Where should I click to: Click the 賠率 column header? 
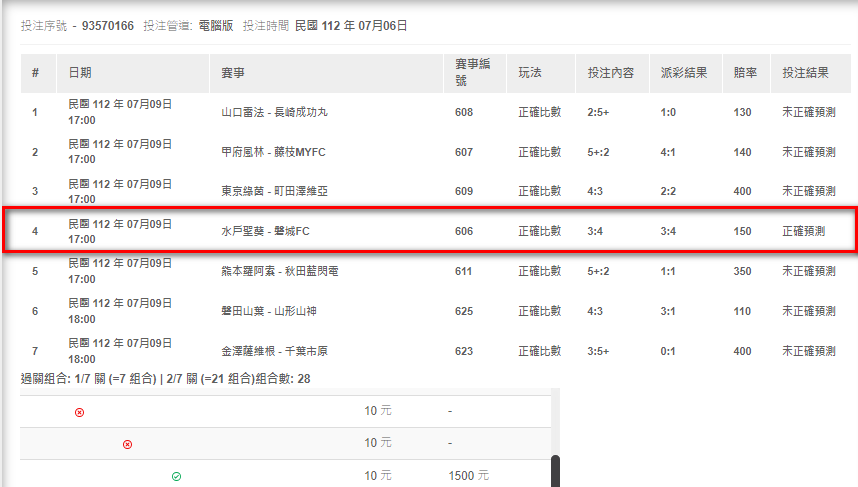745,73
